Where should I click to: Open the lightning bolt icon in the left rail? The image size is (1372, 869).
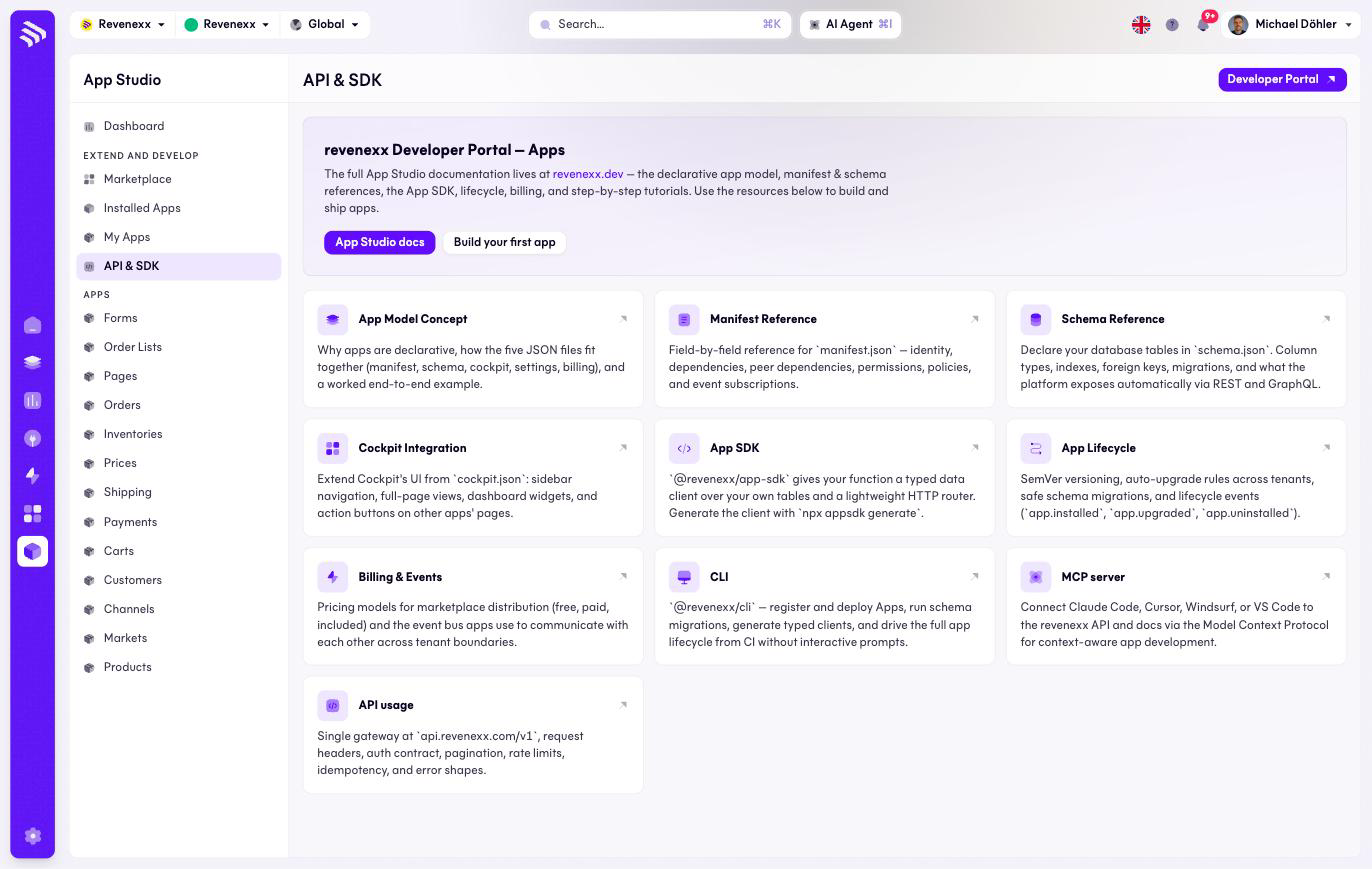pyautogui.click(x=32, y=476)
